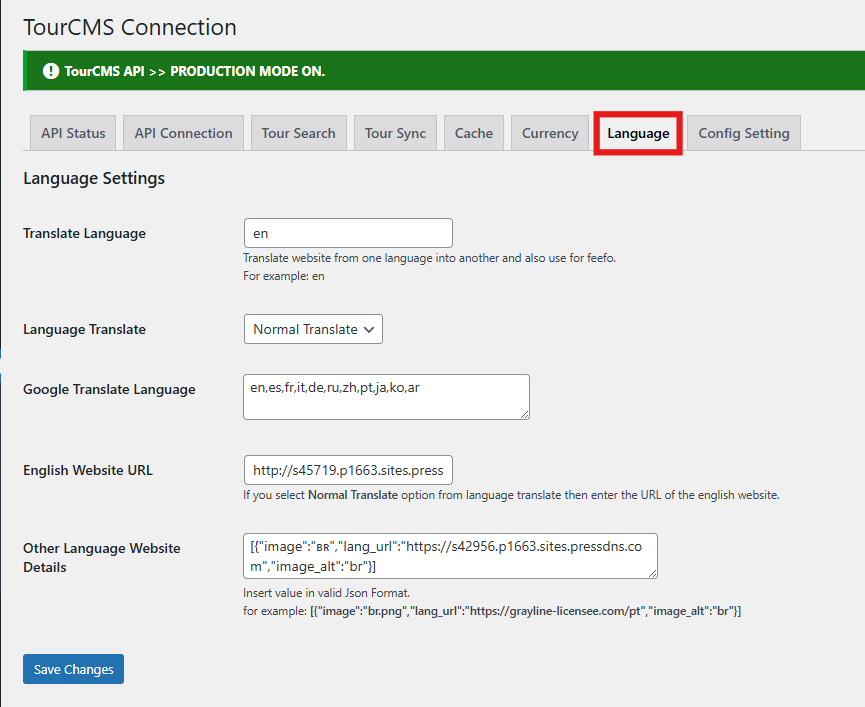Expand the Normal Translate dropdown
Viewport: 865px width, 707px height.
coord(313,329)
